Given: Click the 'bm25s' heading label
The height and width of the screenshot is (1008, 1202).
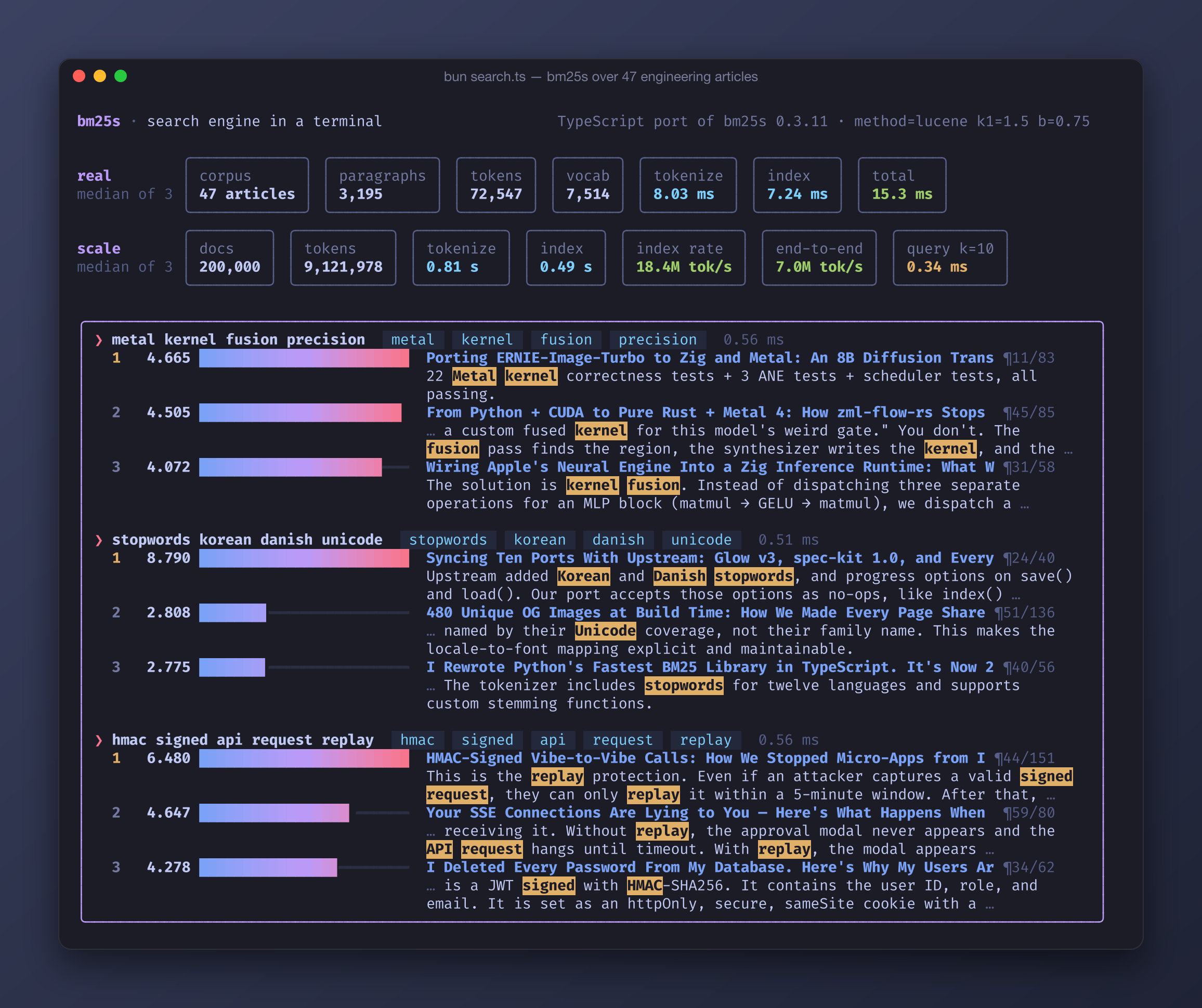Looking at the screenshot, I should (98, 121).
